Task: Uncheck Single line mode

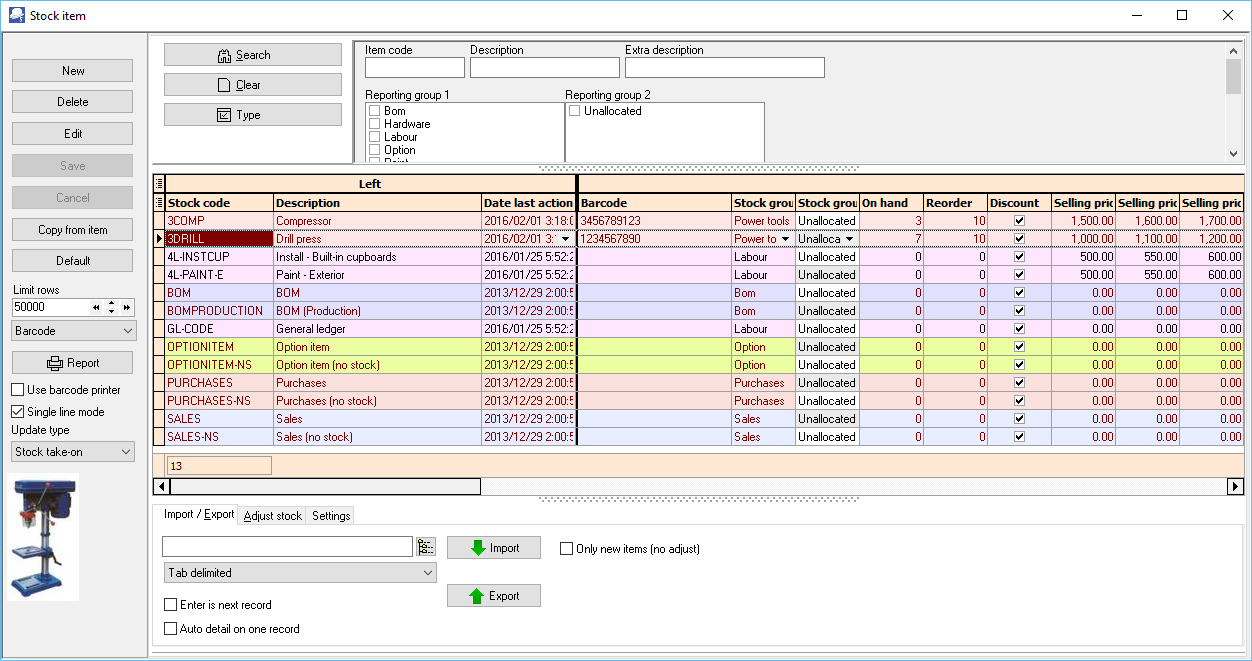Action: 18,412
